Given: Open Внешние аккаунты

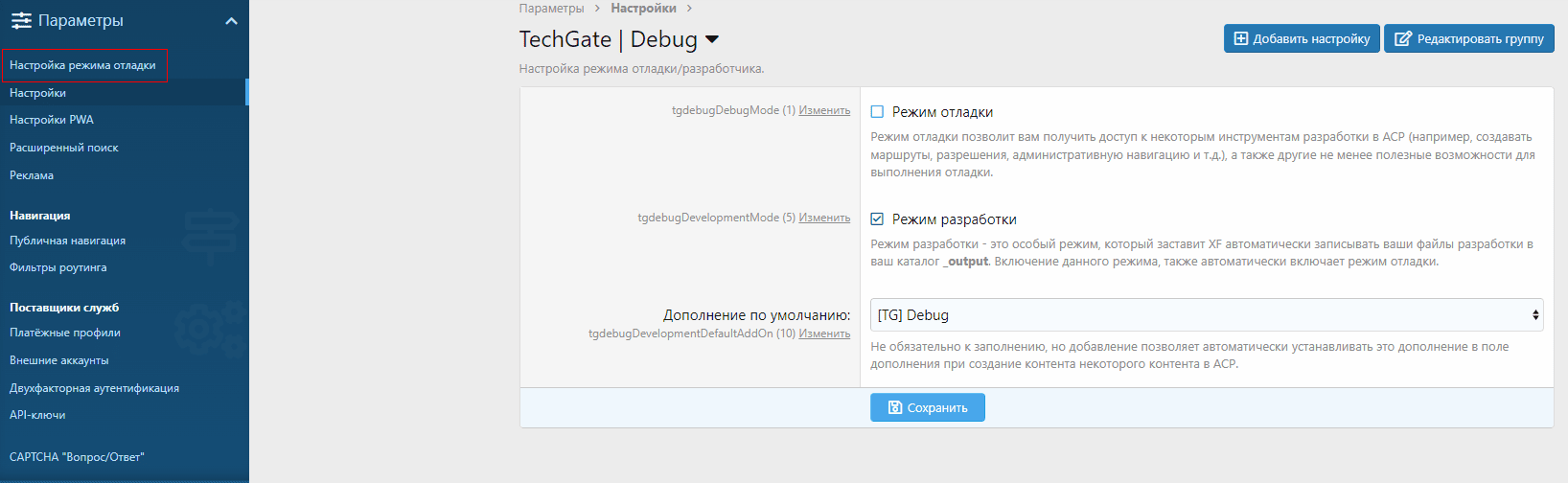Looking at the screenshot, I should click(59, 360).
